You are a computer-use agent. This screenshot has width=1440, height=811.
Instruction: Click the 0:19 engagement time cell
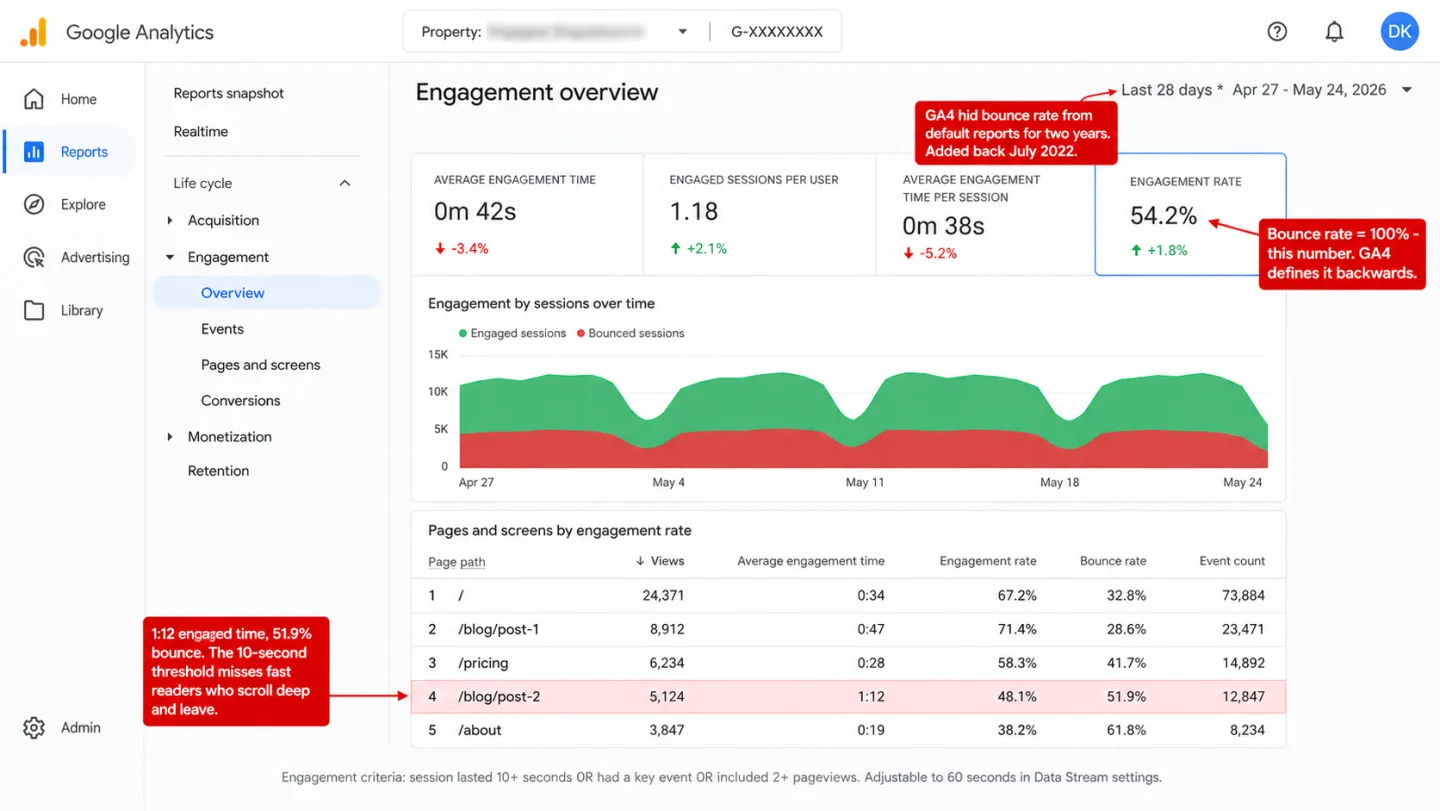point(871,730)
